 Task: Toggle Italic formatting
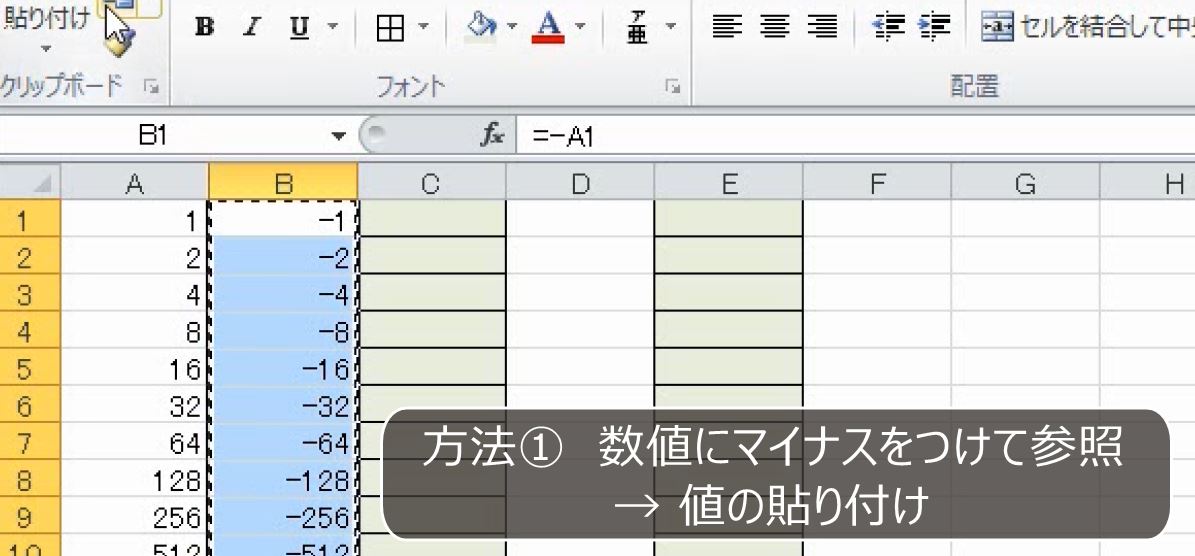click(x=251, y=28)
